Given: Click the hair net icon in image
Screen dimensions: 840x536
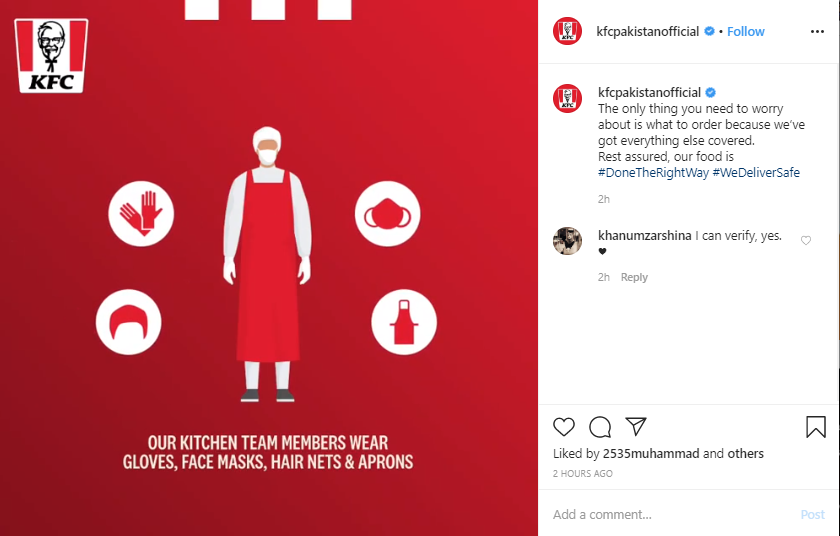Looking at the screenshot, I should (129, 322).
